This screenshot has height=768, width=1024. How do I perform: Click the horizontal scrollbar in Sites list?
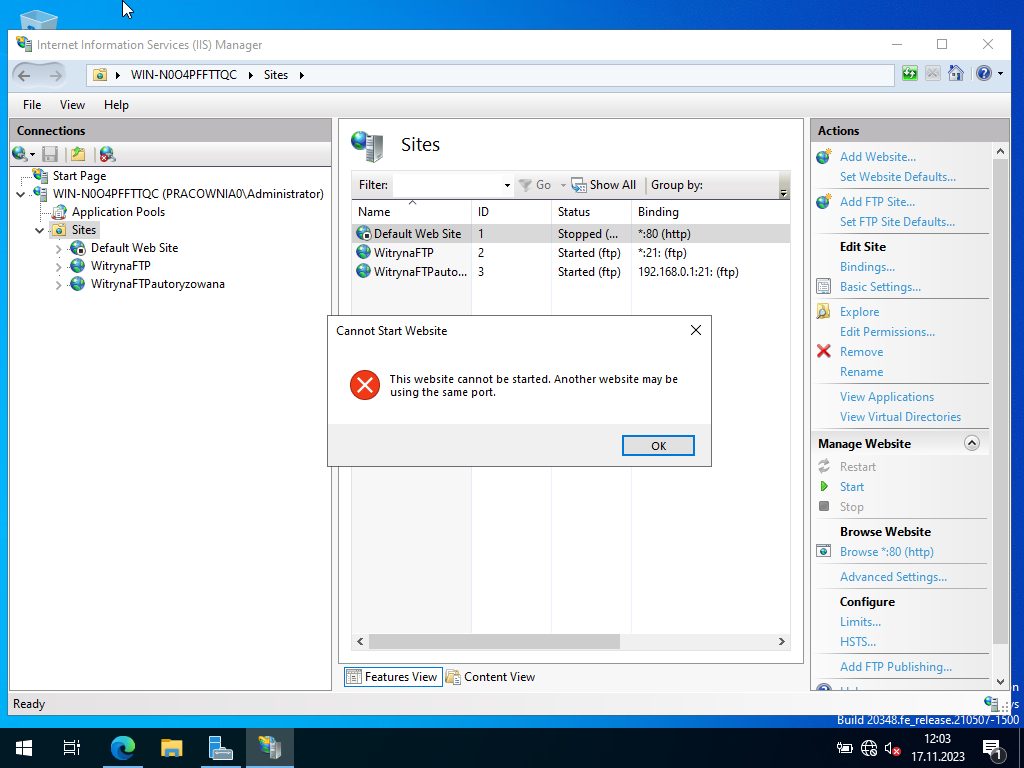coord(494,641)
